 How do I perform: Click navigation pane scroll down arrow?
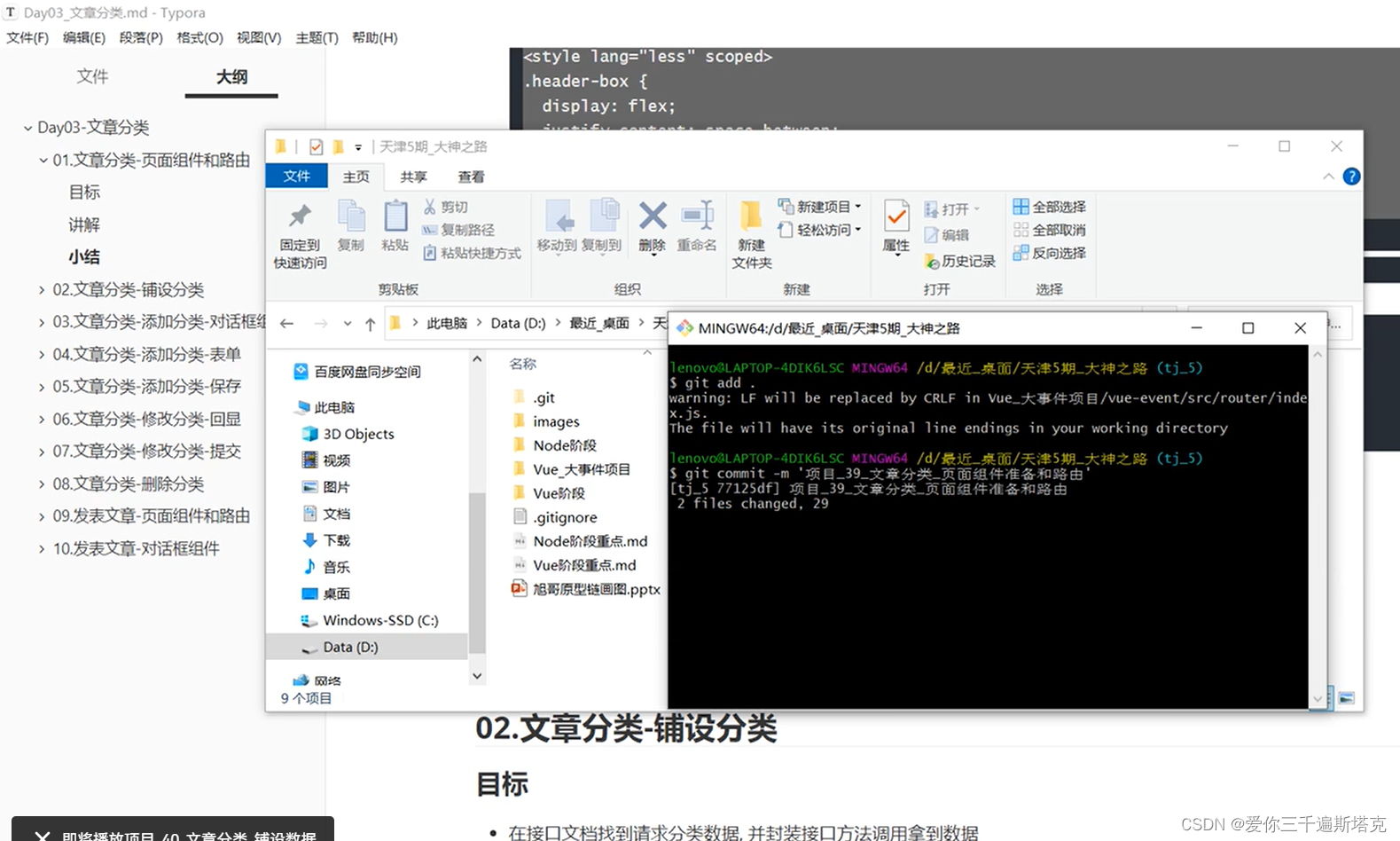477,676
